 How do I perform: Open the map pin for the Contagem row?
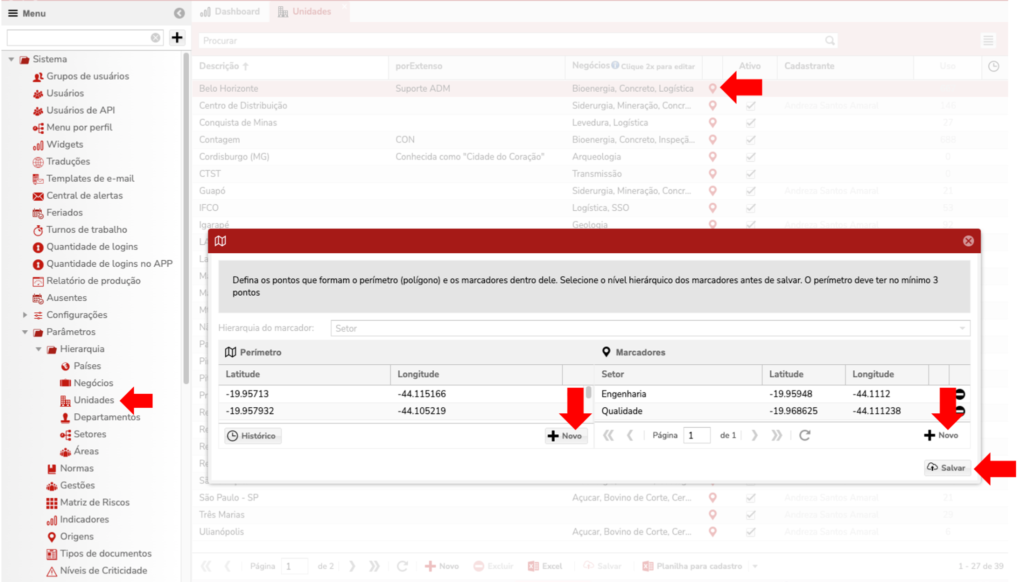(712, 139)
